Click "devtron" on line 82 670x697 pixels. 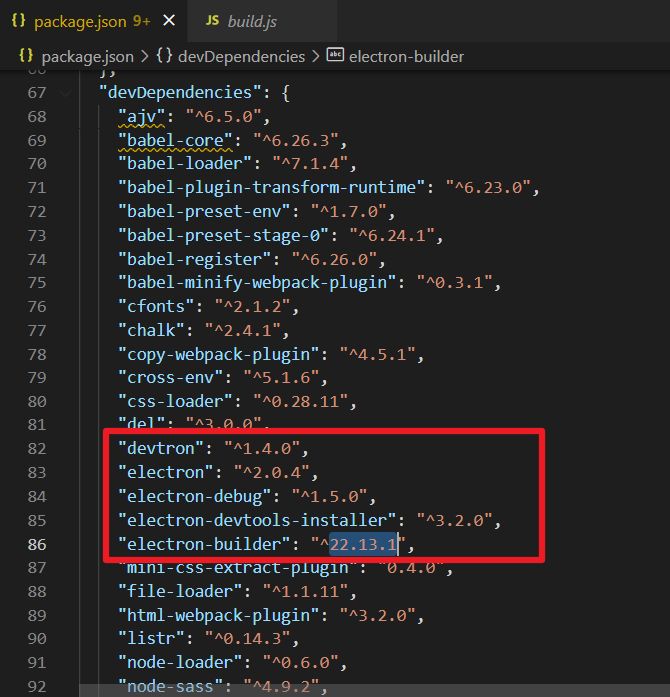pos(160,449)
